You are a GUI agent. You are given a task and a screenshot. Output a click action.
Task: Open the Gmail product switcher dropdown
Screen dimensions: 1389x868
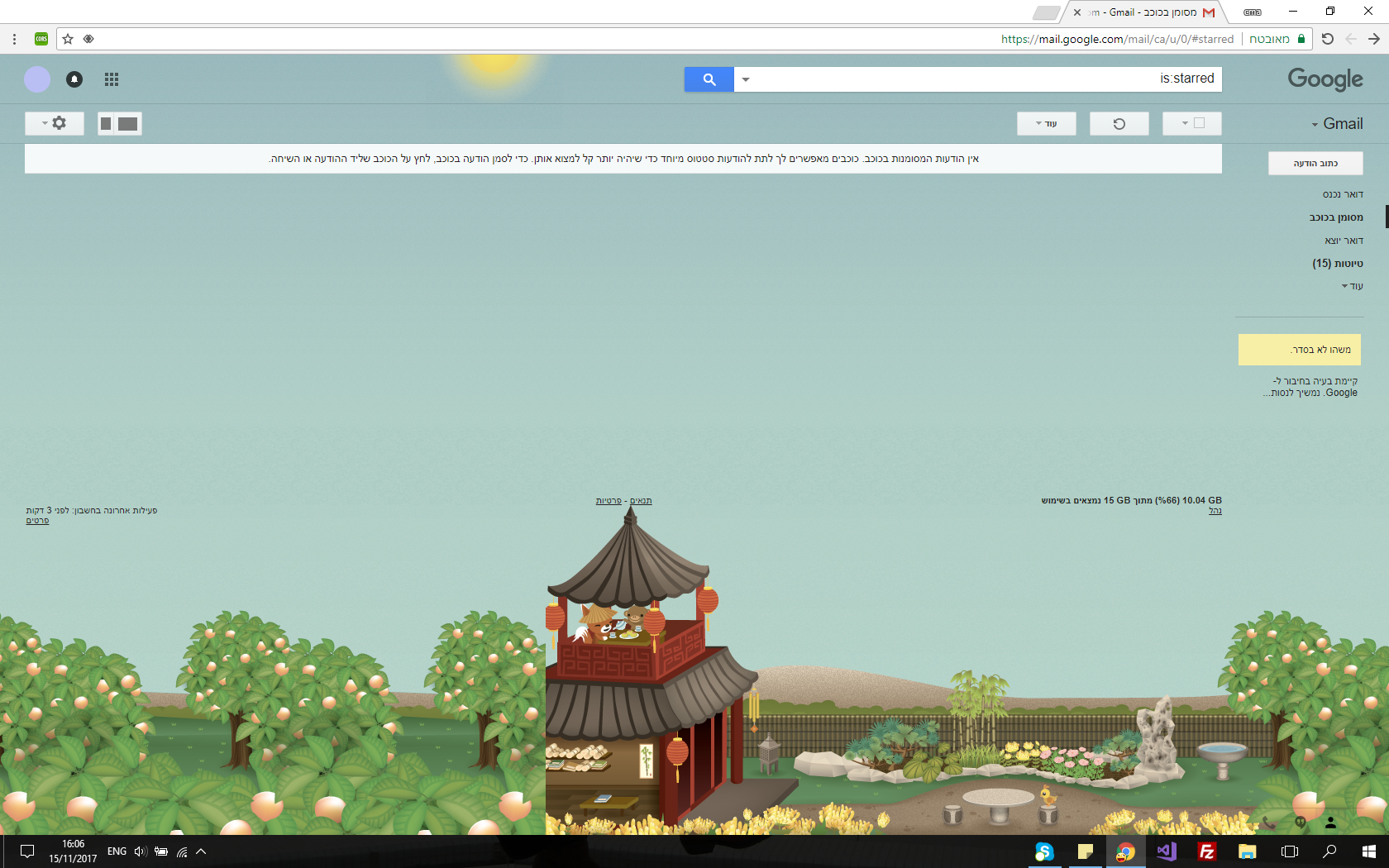click(x=1337, y=124)
